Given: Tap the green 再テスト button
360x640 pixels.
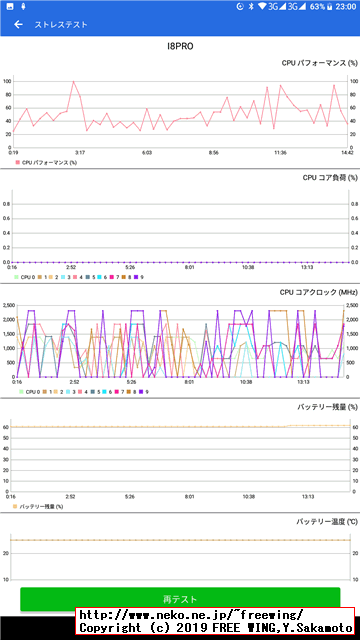Looking at the screenshot, I should point(180,599).
